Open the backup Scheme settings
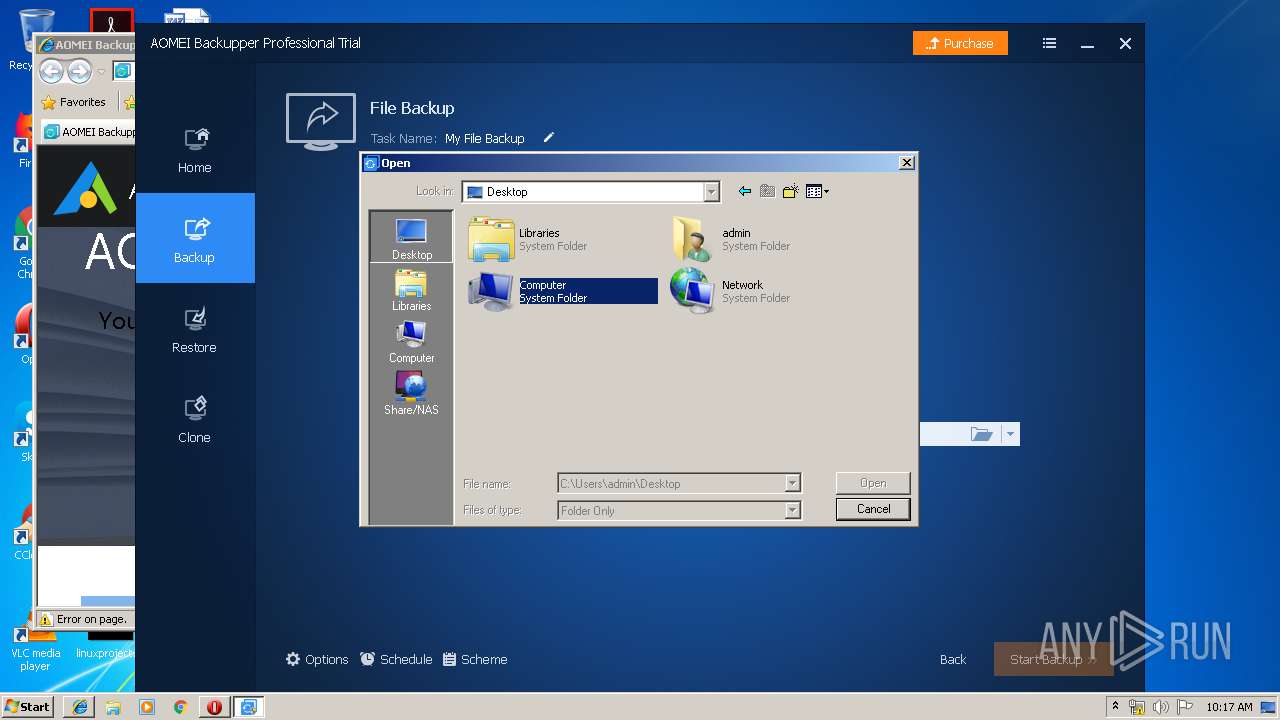Screen dimensions: 1280x720 (x=475, y=659)
